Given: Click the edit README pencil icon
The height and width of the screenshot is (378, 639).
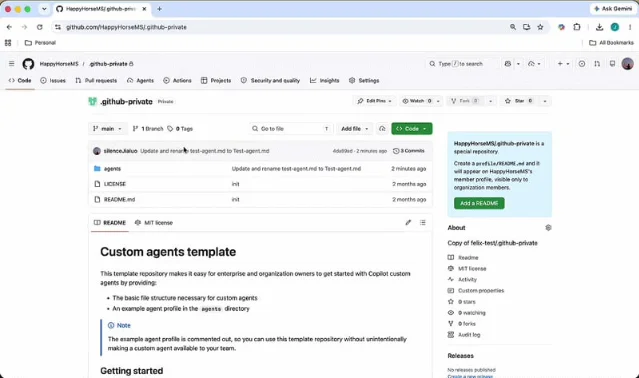Looking at the screenshot, I should pos(408,222).
